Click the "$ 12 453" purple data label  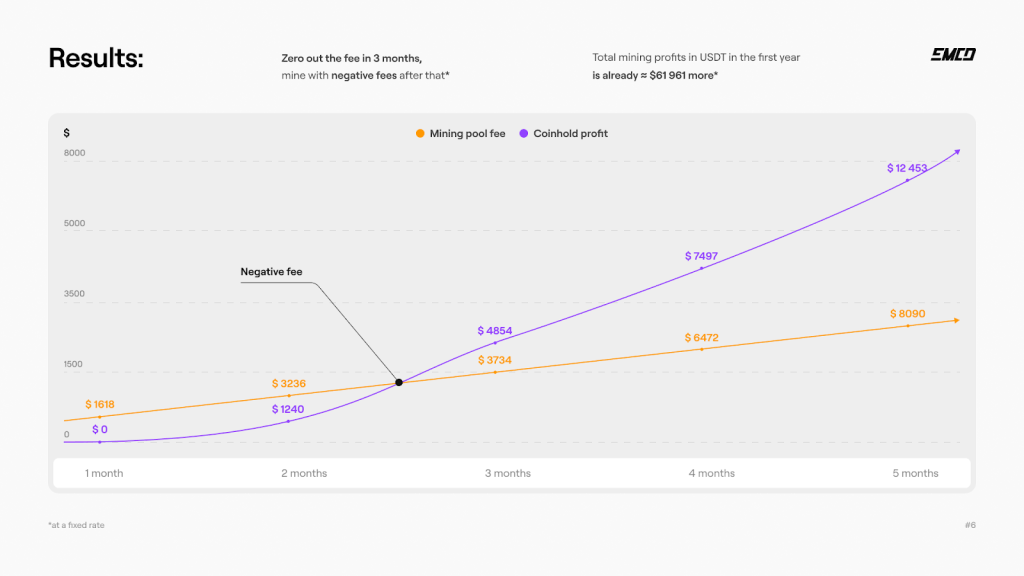click(907, 168)
